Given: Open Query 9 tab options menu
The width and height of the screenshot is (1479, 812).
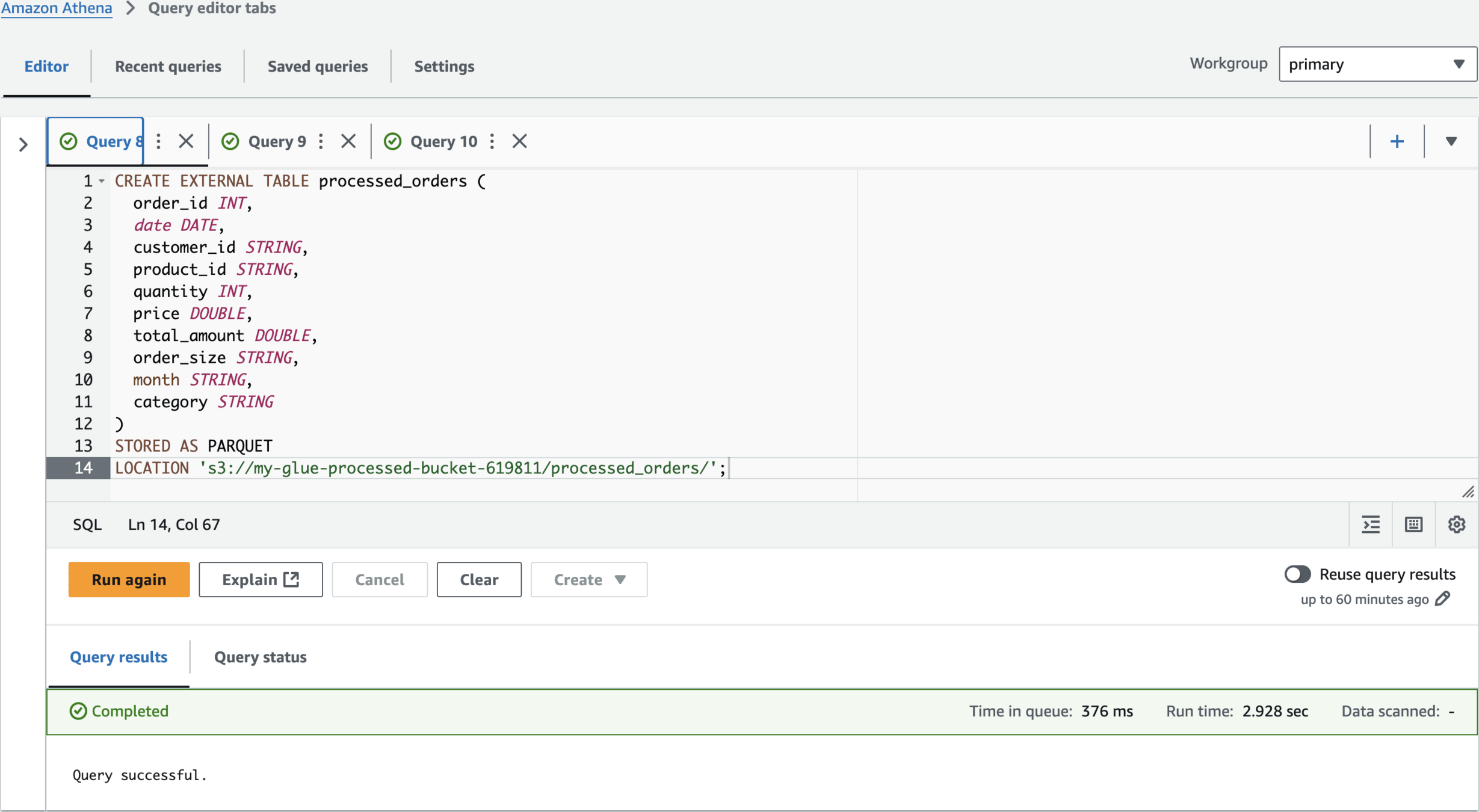Looking at the screenshot, I should coord(321,141).
